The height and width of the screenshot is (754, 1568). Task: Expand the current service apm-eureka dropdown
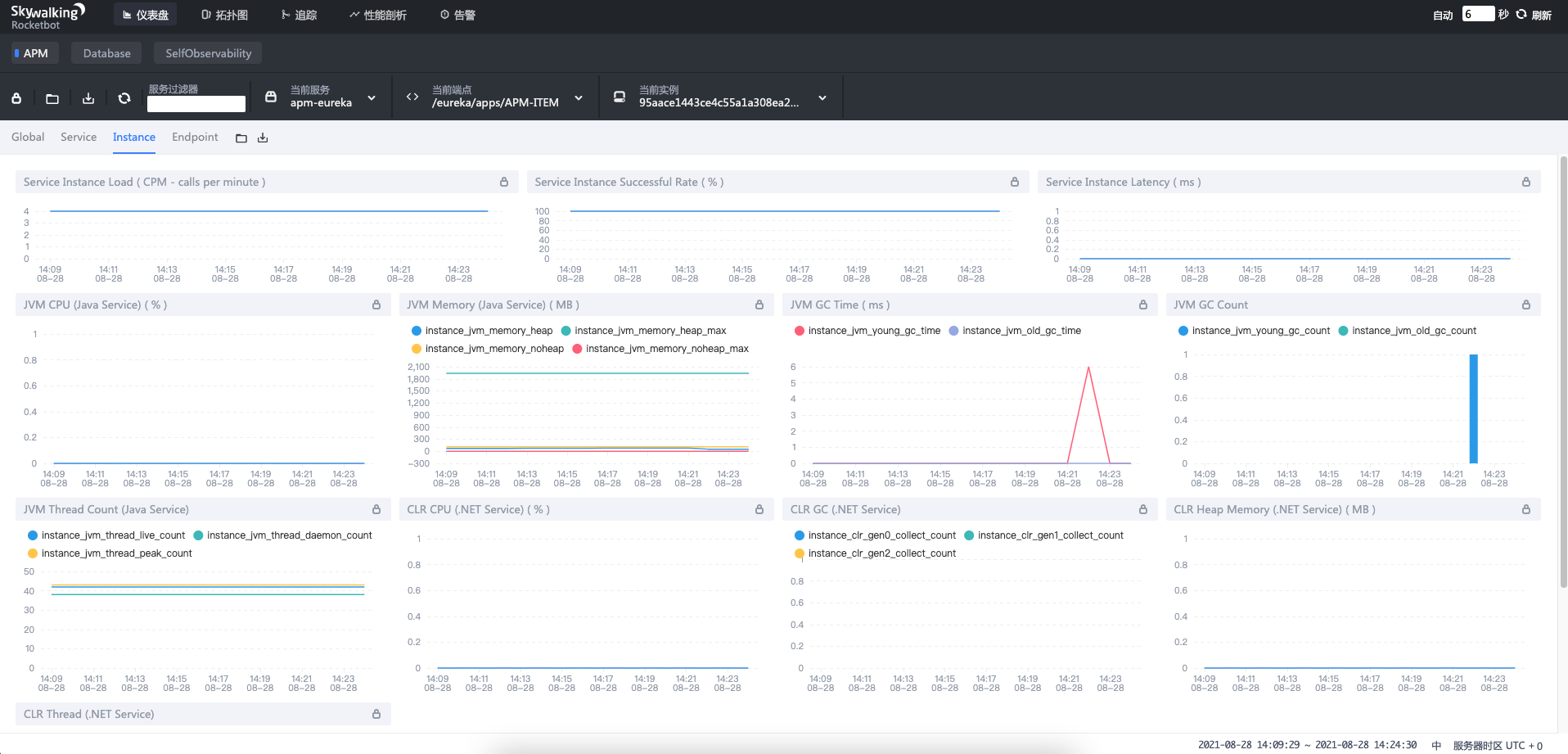pyautogui.click(x=372, y=97)
